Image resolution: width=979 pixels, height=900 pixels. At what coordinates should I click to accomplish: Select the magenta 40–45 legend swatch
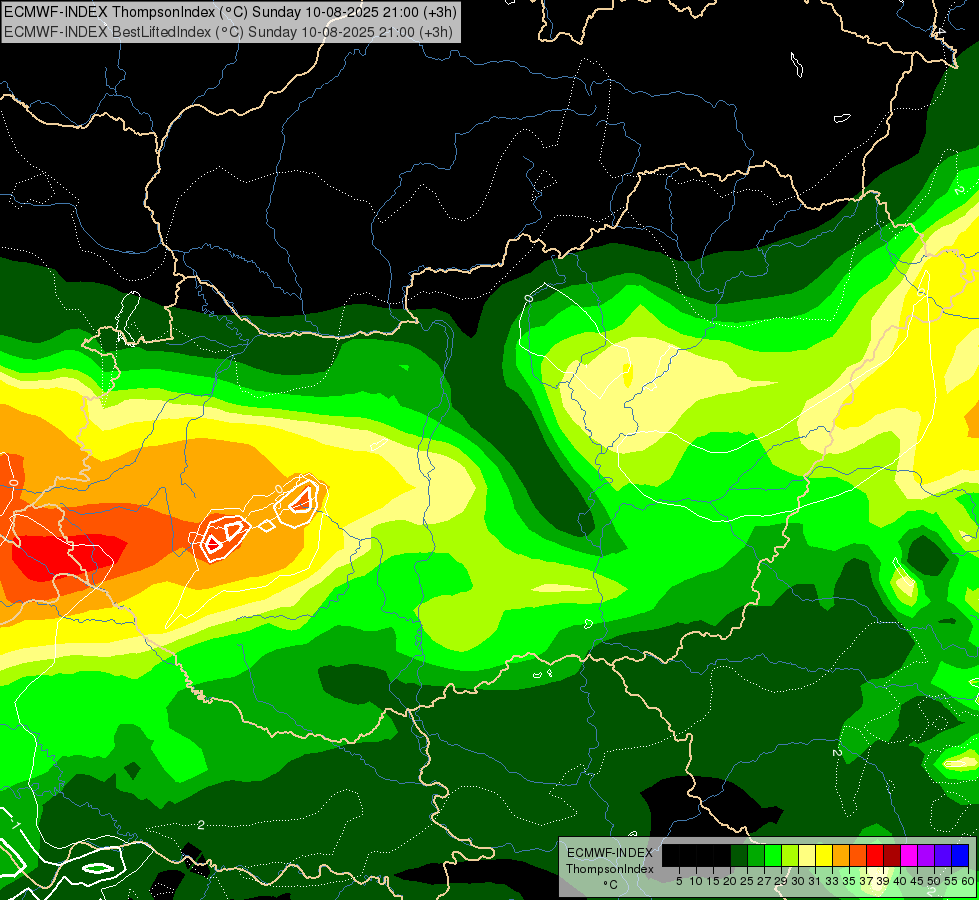909,855
